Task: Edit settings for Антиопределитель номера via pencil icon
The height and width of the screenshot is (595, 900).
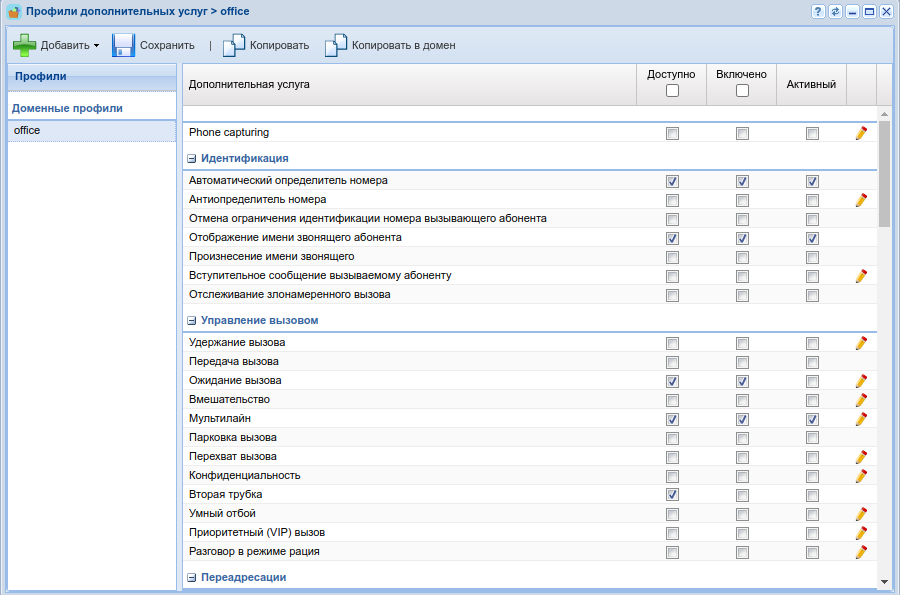Action: click(861, 200)
